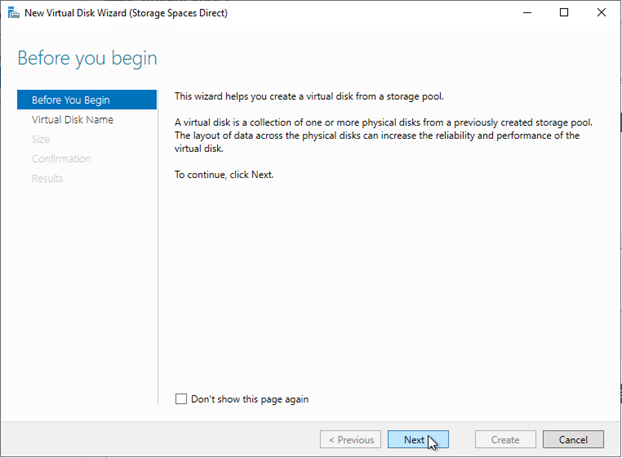Screen dimensions: 622x458
Task: Select the Results step in the sidebar
Action: tap(47, 178)
